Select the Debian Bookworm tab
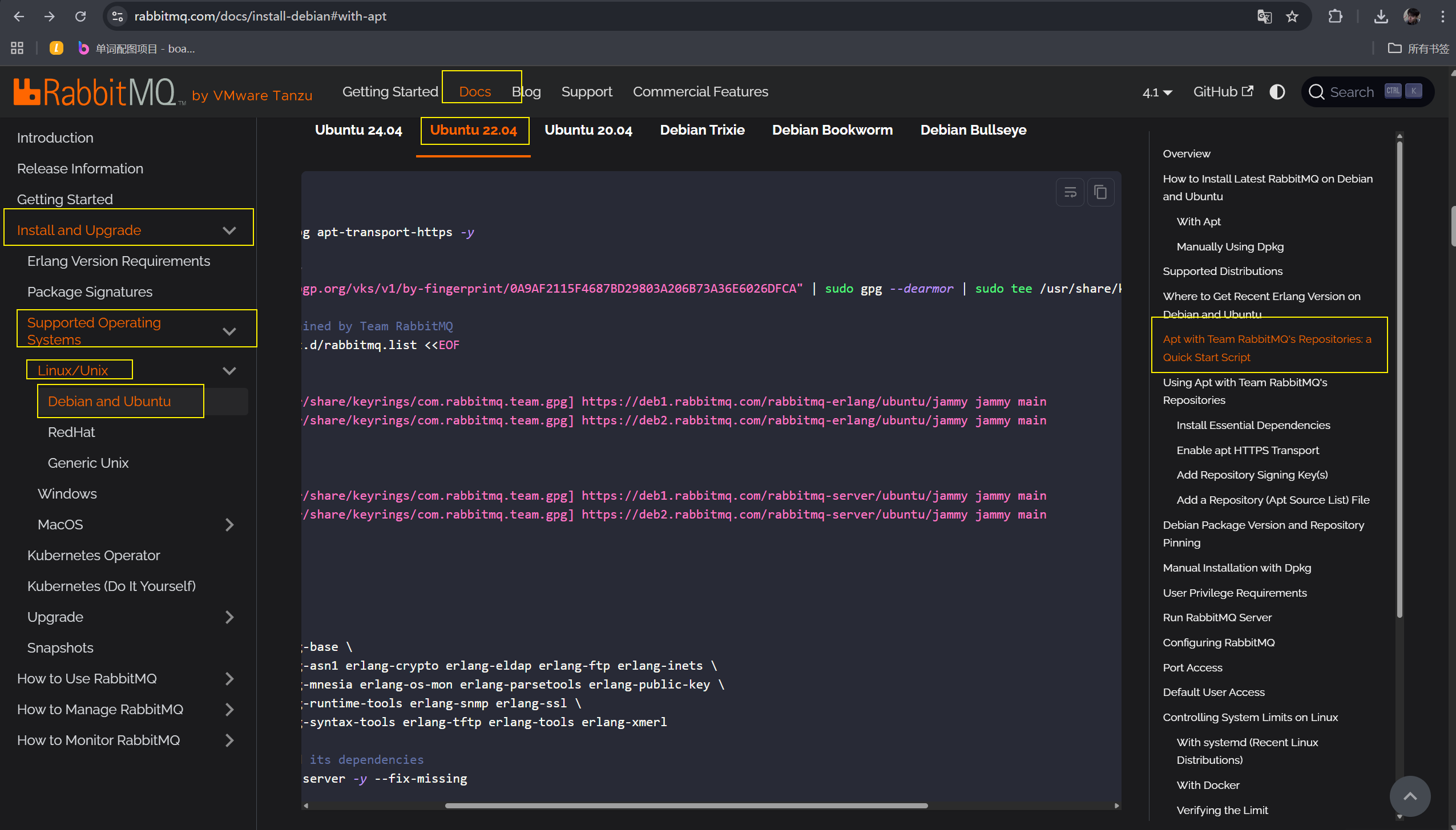 click(832, 130)
